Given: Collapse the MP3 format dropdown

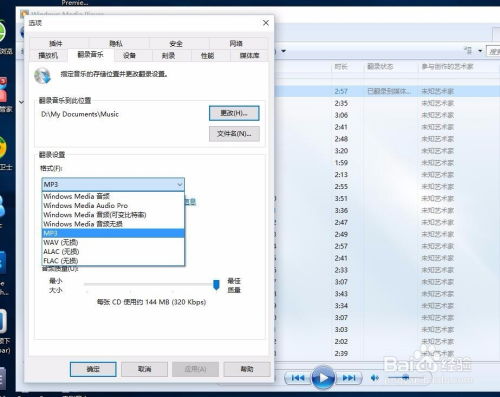Looking at the screenshot, I should 180,184.
